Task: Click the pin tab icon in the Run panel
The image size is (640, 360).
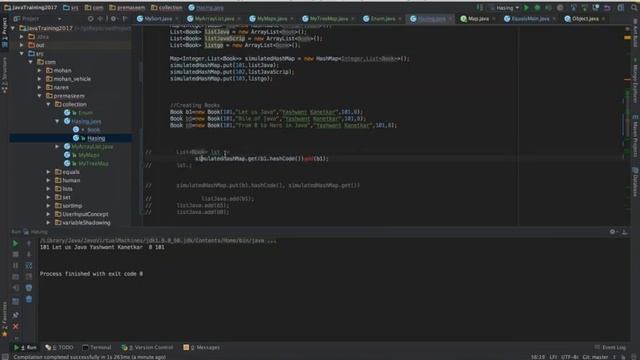Action: 16,315
